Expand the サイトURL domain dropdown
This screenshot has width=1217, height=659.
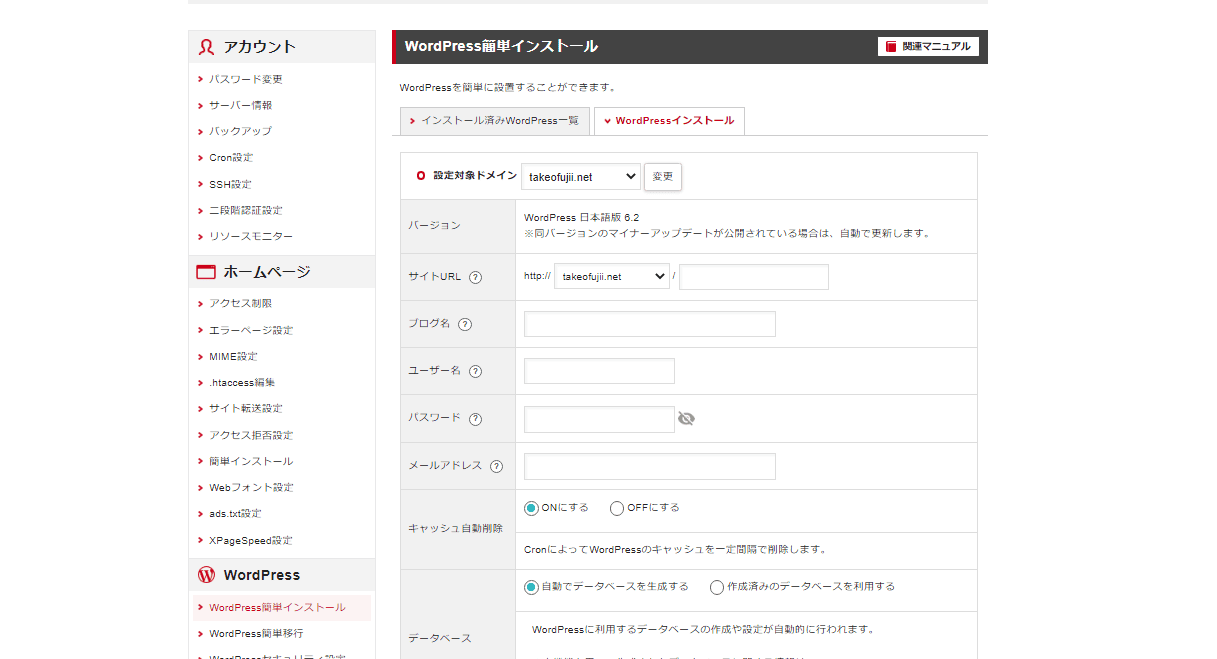(612, 277)
